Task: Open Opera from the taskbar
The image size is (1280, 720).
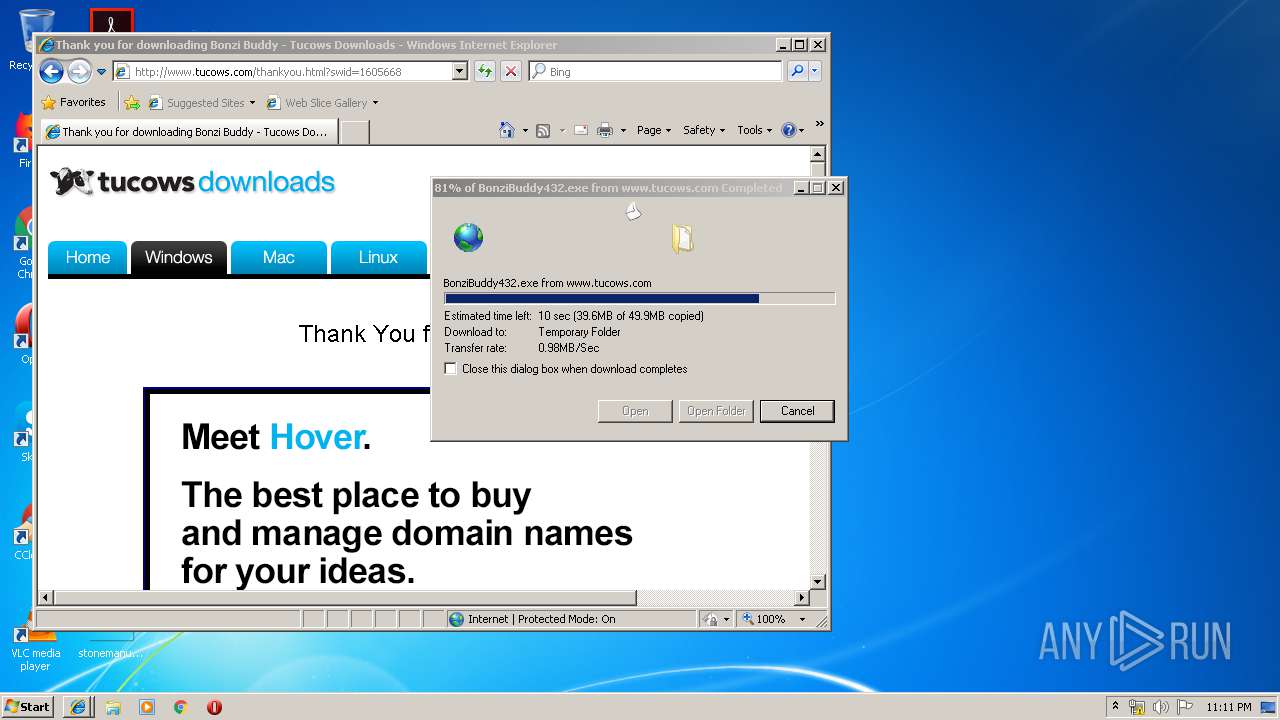Action: click(x=214, y=707)
